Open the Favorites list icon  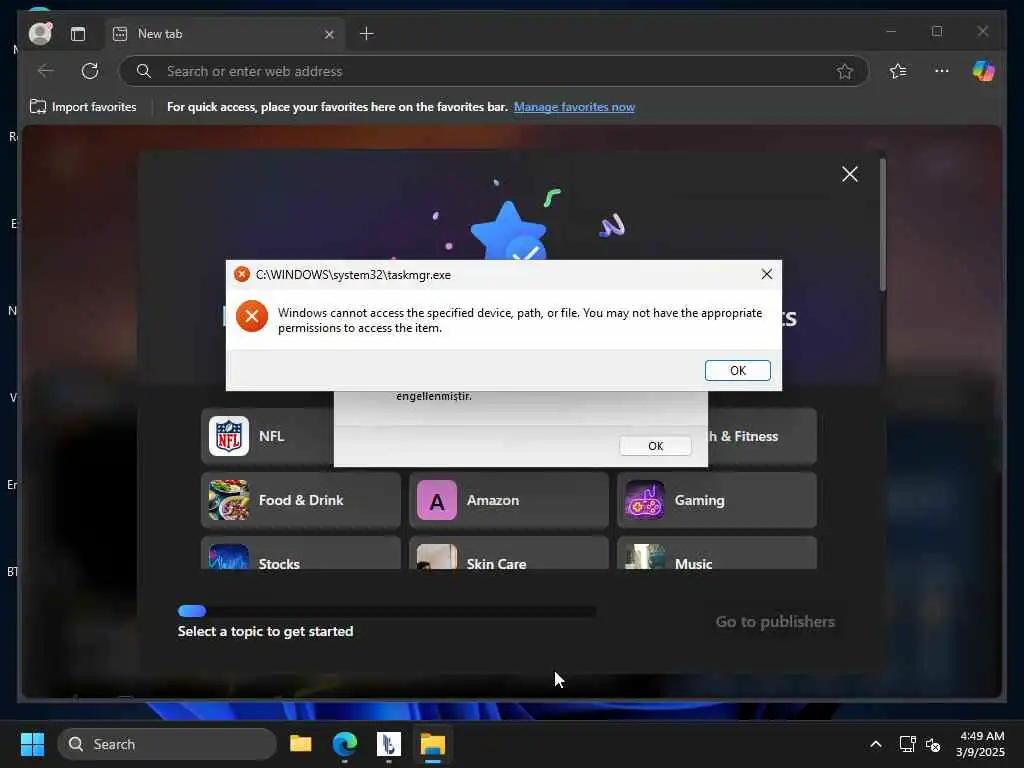898,71
